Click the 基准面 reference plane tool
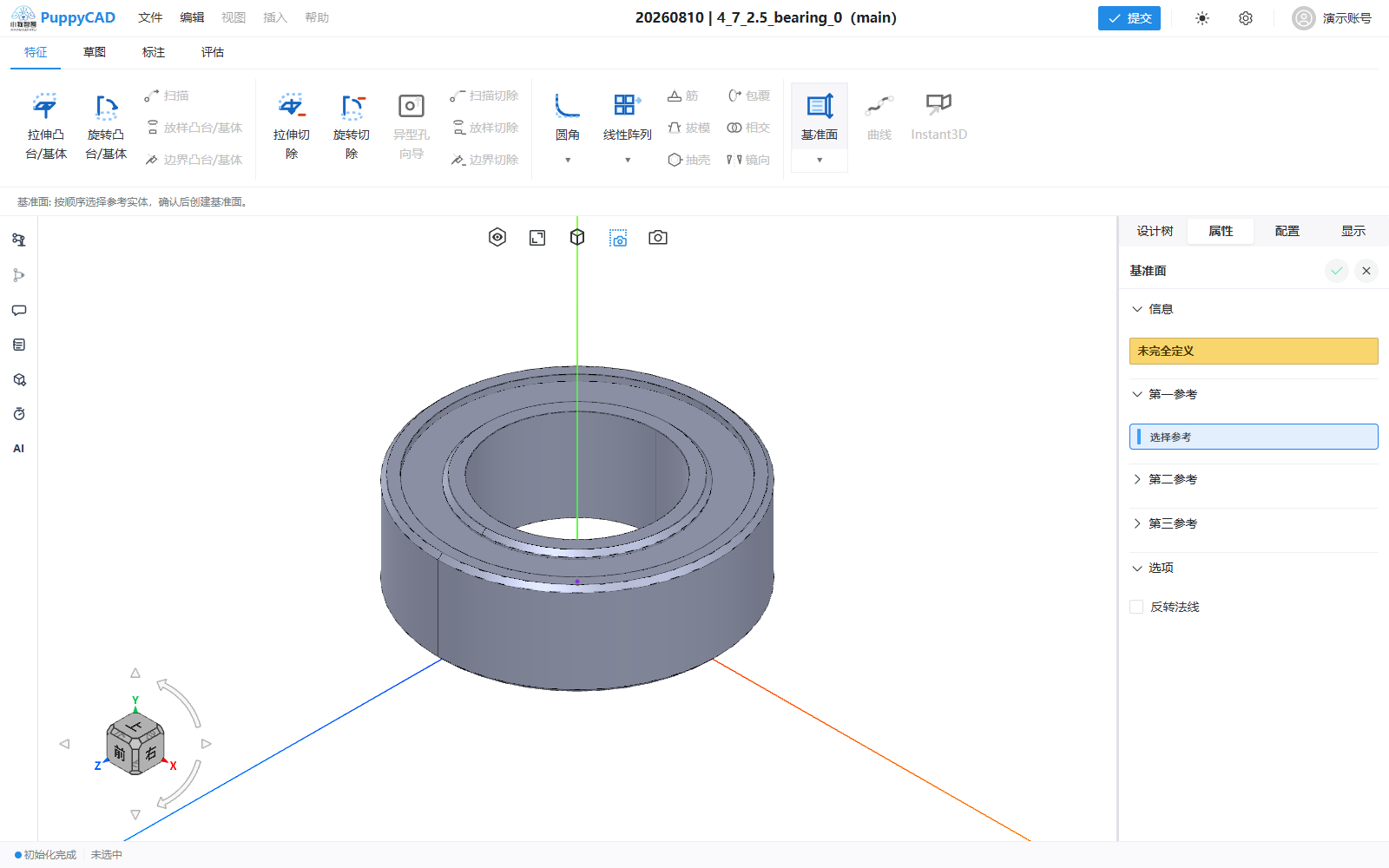This screenshot has width=1389, height=868. (x=820, y=117)
